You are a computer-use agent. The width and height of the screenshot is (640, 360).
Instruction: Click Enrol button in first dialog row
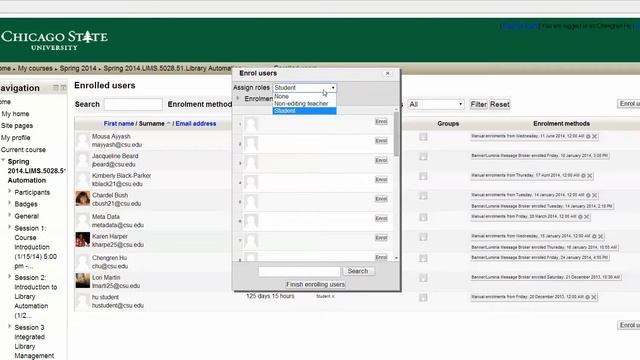pos(381,122)
